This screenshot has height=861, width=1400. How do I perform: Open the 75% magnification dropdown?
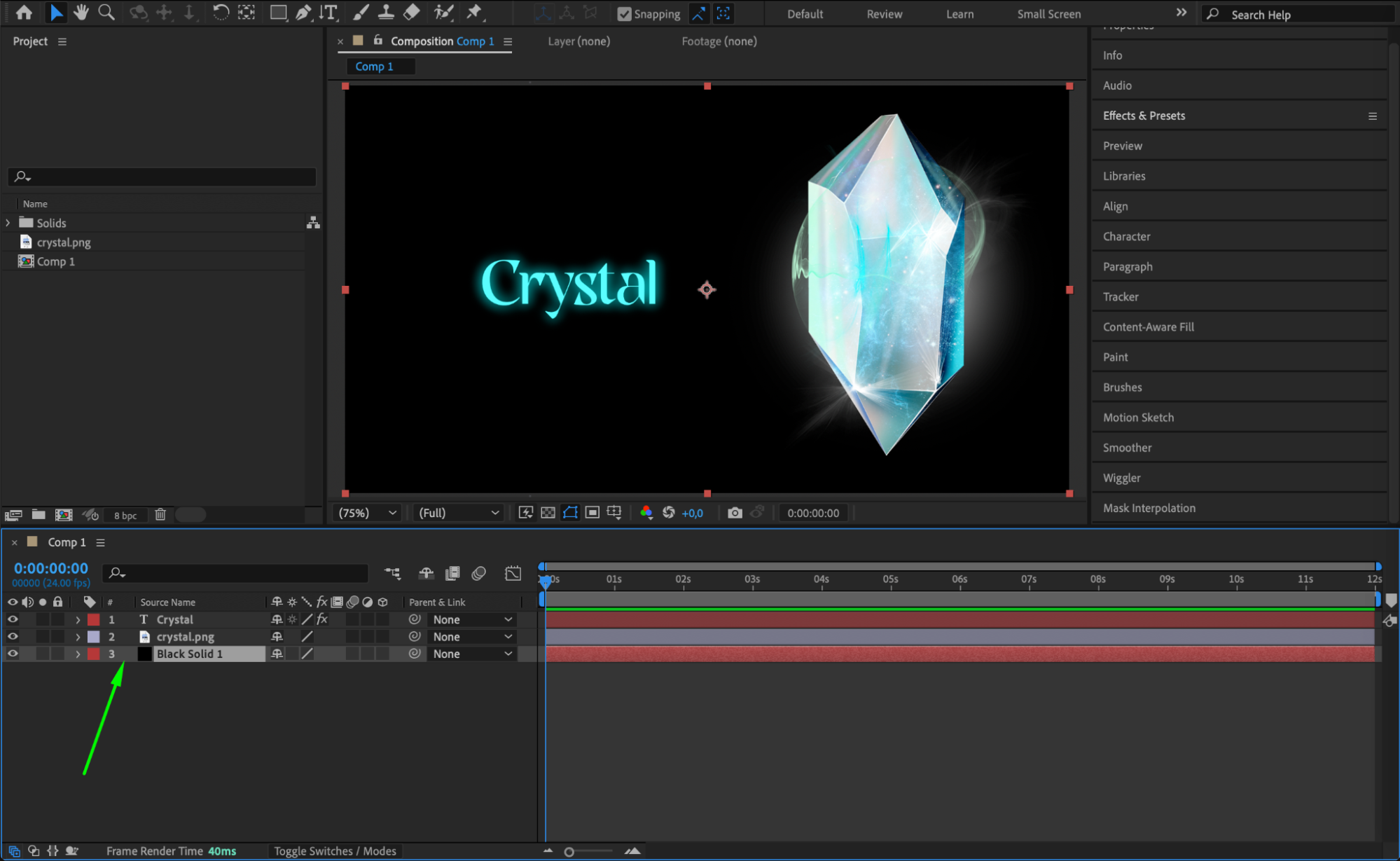click(x=368, y=513)
